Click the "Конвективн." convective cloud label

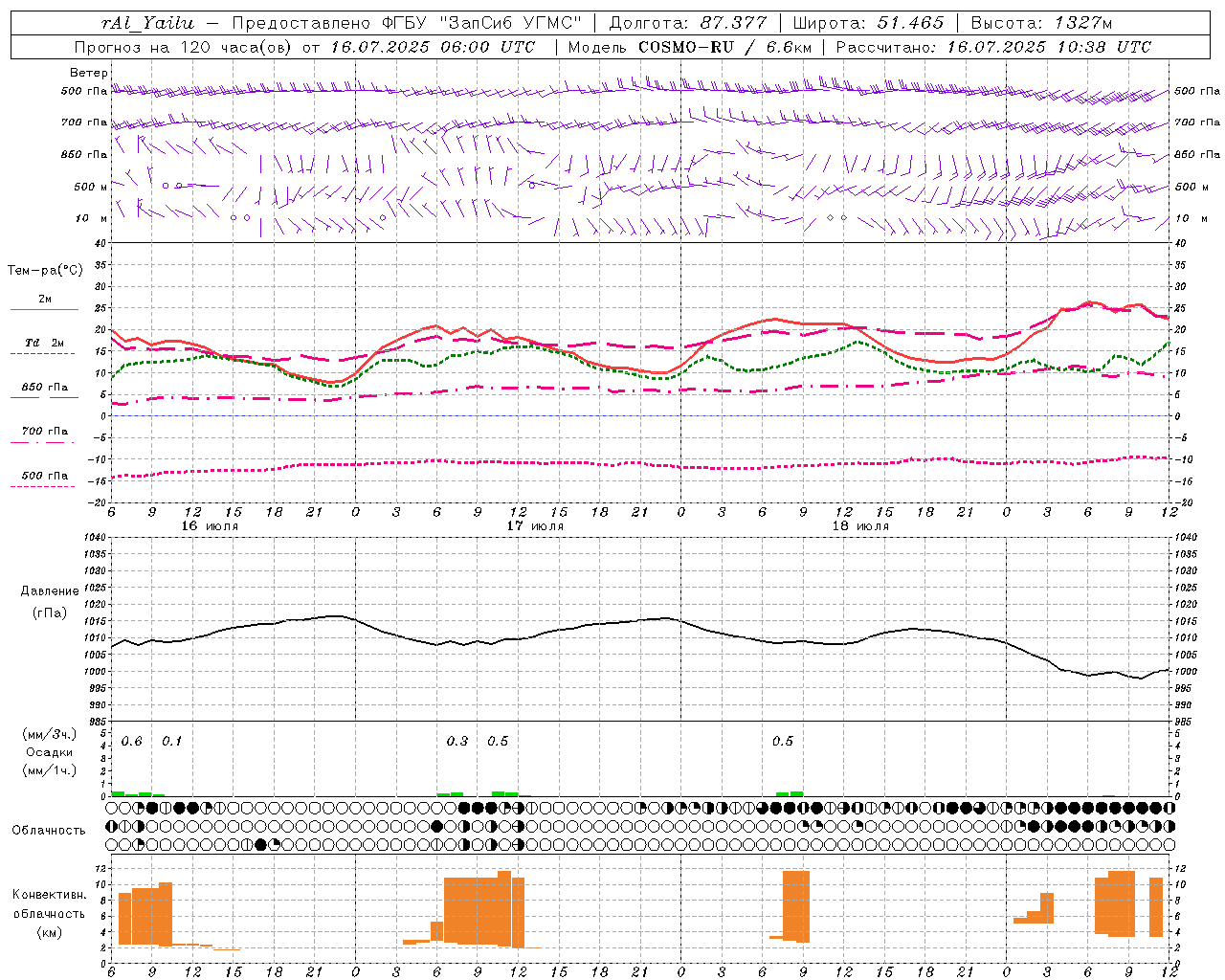click(49, 895)
